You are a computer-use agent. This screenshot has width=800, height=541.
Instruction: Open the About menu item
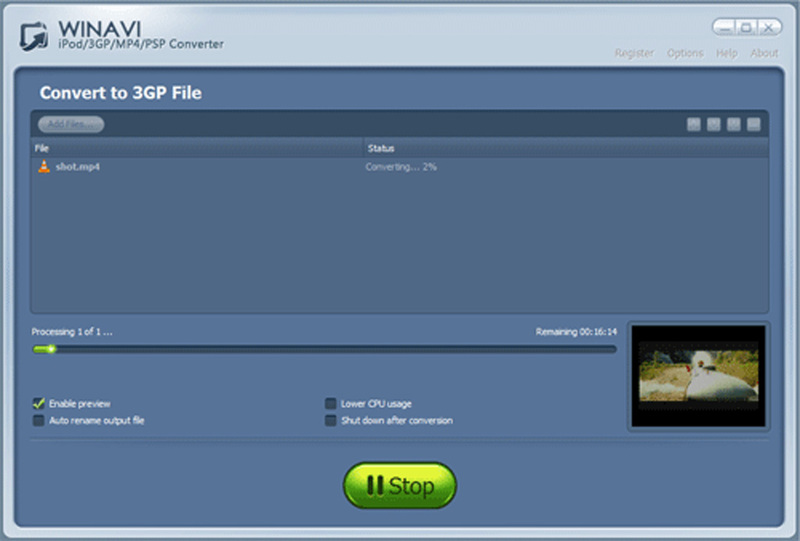764,53
